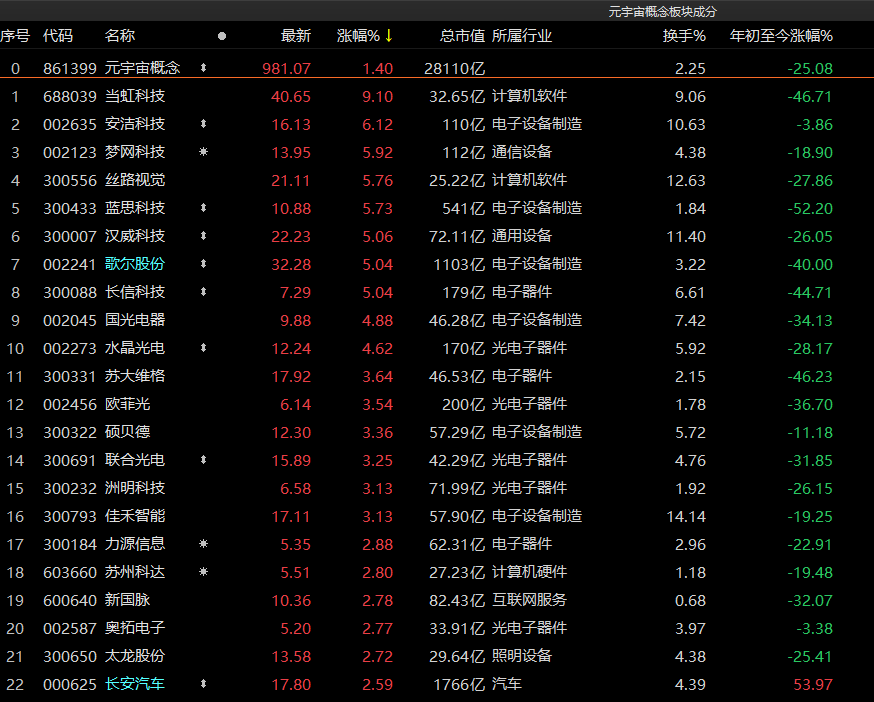Sort by the 总市值 column header

tap(462, 36)
